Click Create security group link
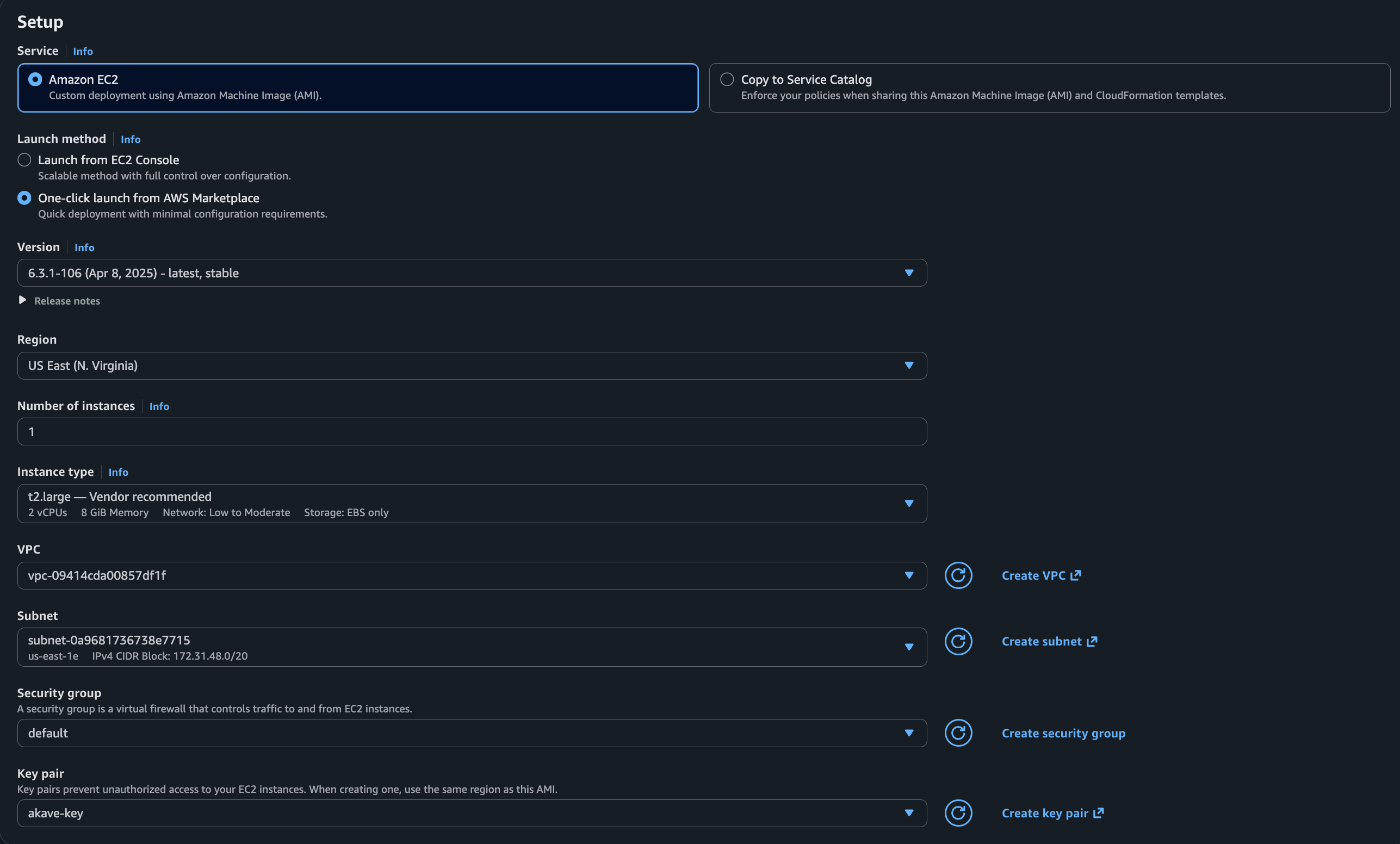 [1063, 733]
